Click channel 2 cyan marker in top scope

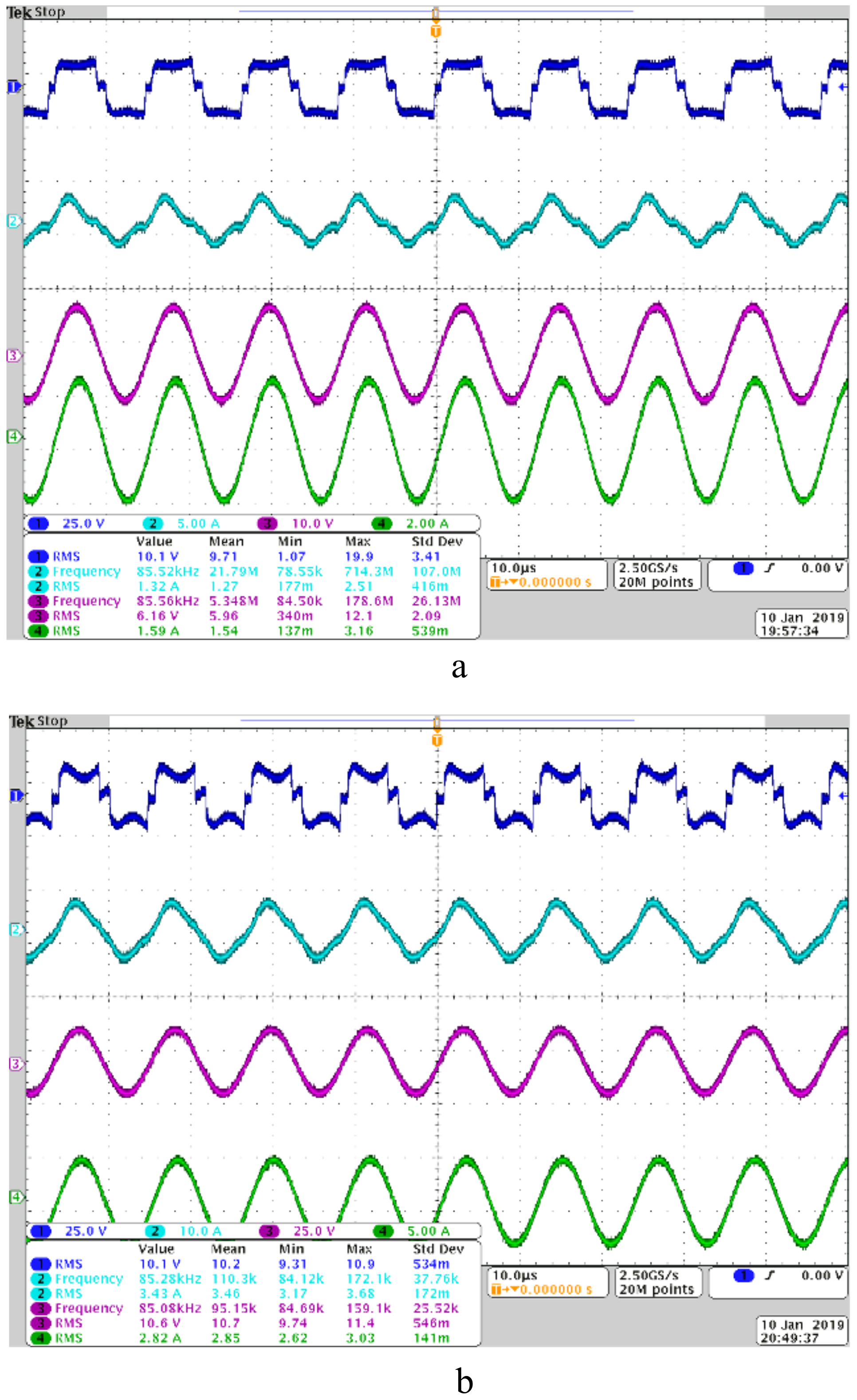point(14,221)
